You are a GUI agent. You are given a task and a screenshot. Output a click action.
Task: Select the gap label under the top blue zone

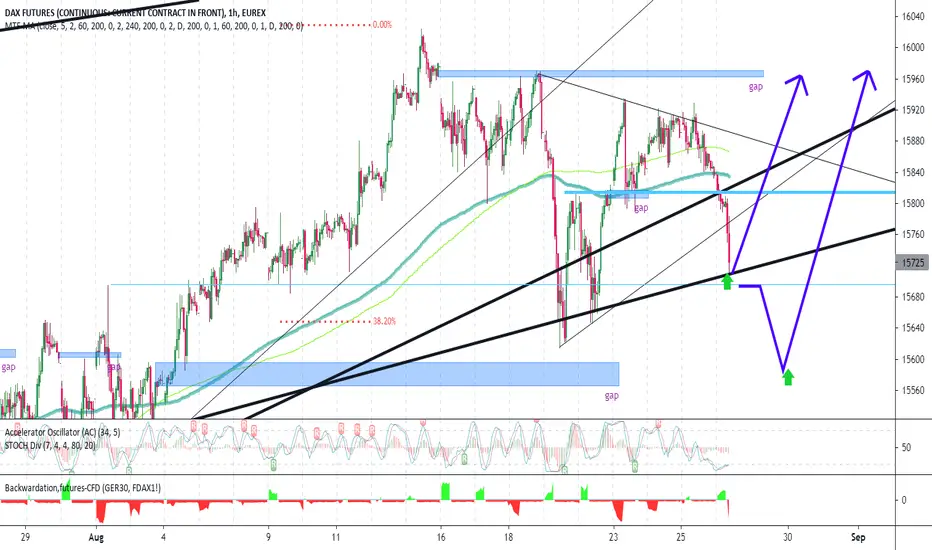755,87
